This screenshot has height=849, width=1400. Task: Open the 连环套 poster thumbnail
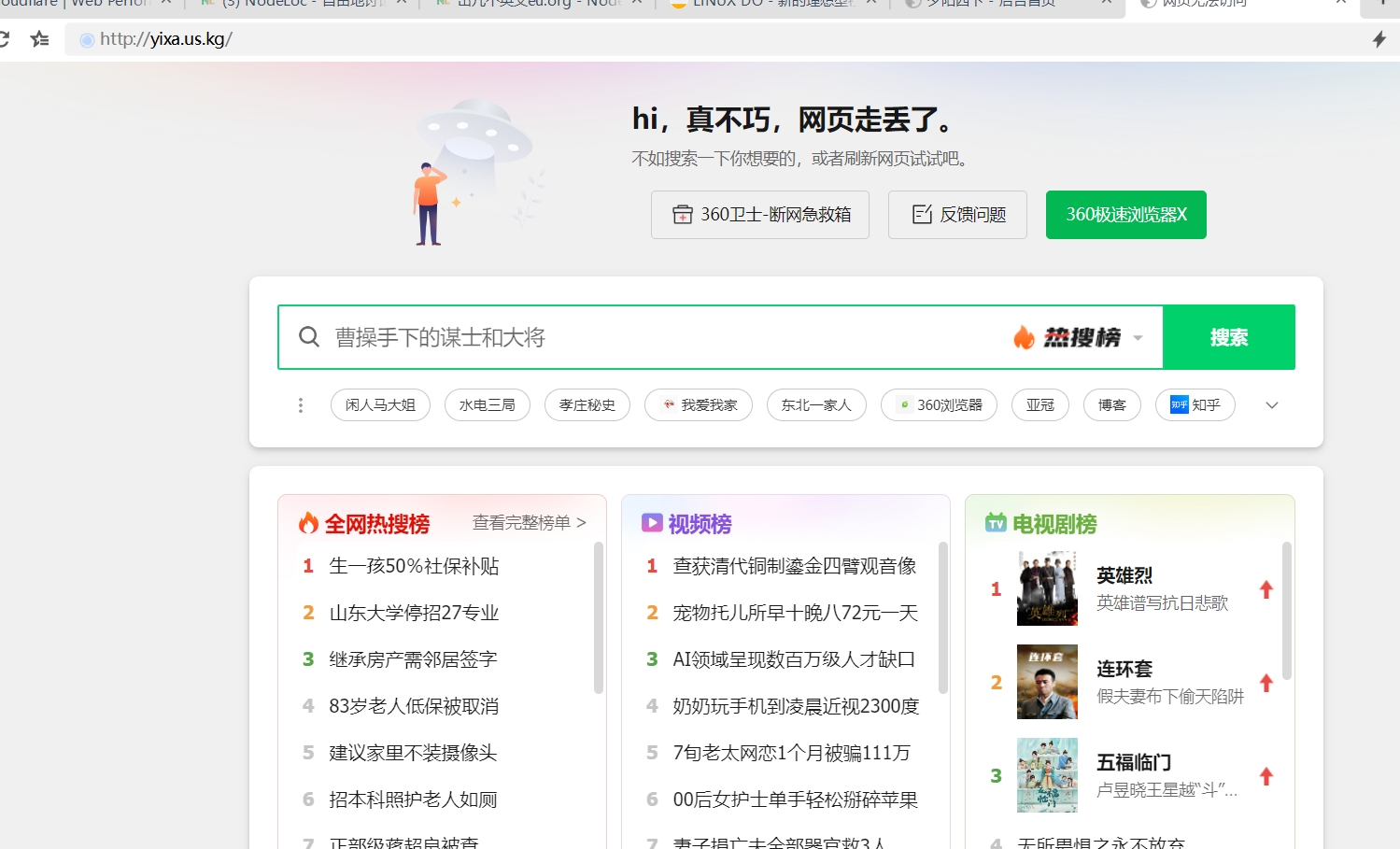(1047, 682)
